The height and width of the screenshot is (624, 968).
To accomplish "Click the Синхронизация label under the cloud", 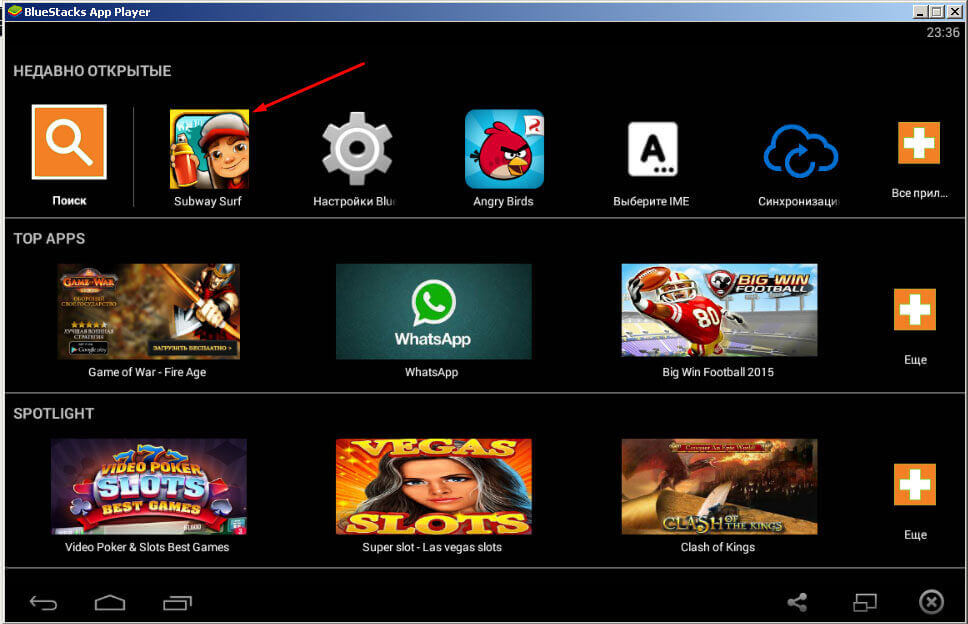I will tap(798, 201).
